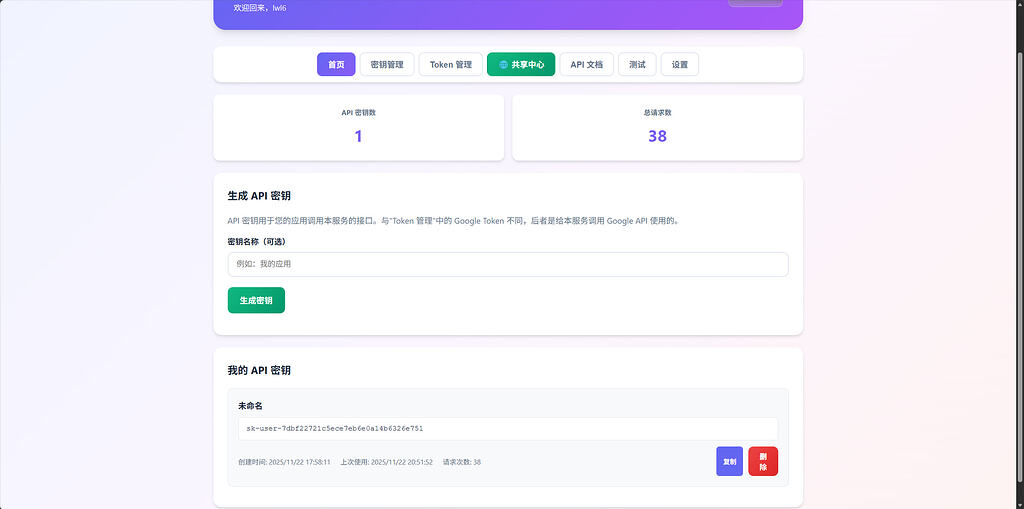This screenshot has height=509, width=1024.
Task: Open the Token 管理 tab
Action: tap(451, 65)
